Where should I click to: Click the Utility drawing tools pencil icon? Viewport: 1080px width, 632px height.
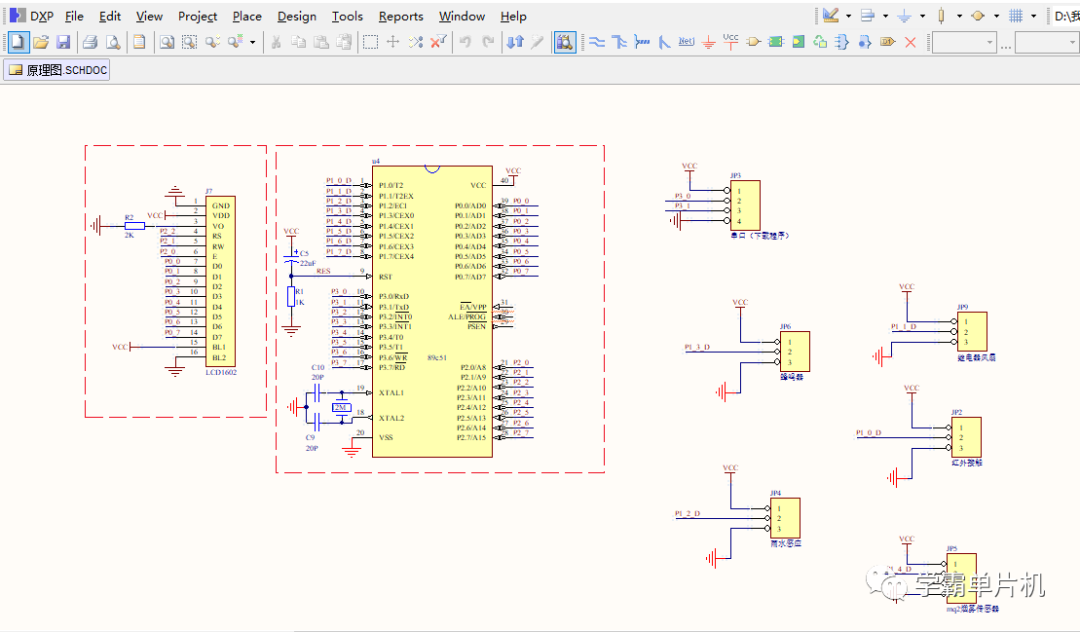coord(831,16)
